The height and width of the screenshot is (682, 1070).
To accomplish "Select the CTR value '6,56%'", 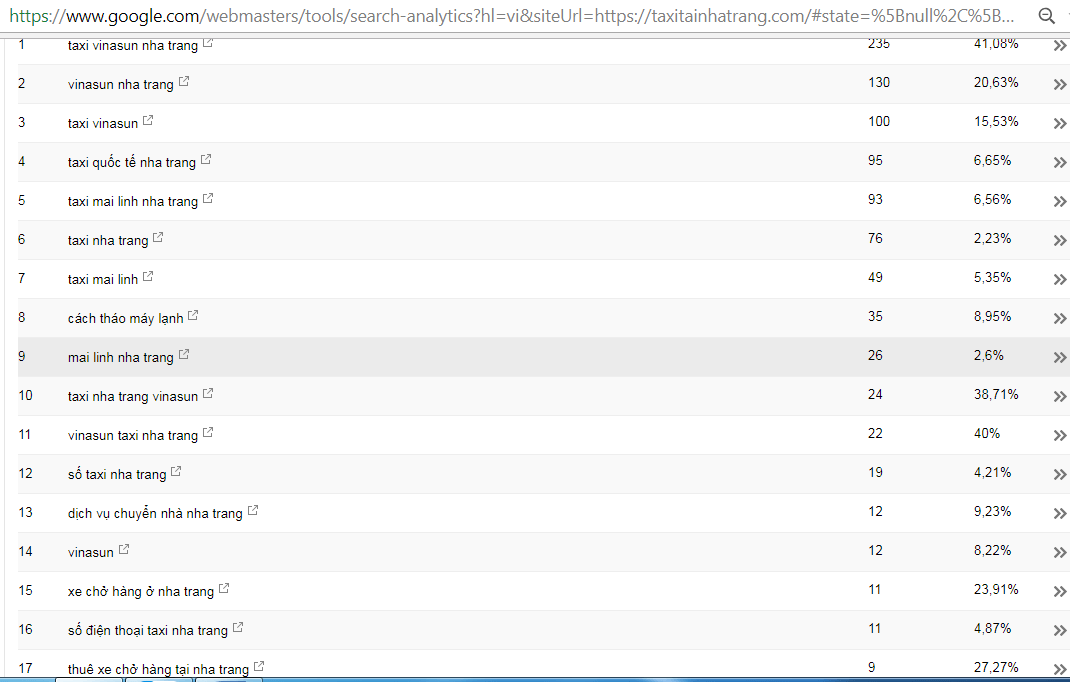I will pos(992,199).
